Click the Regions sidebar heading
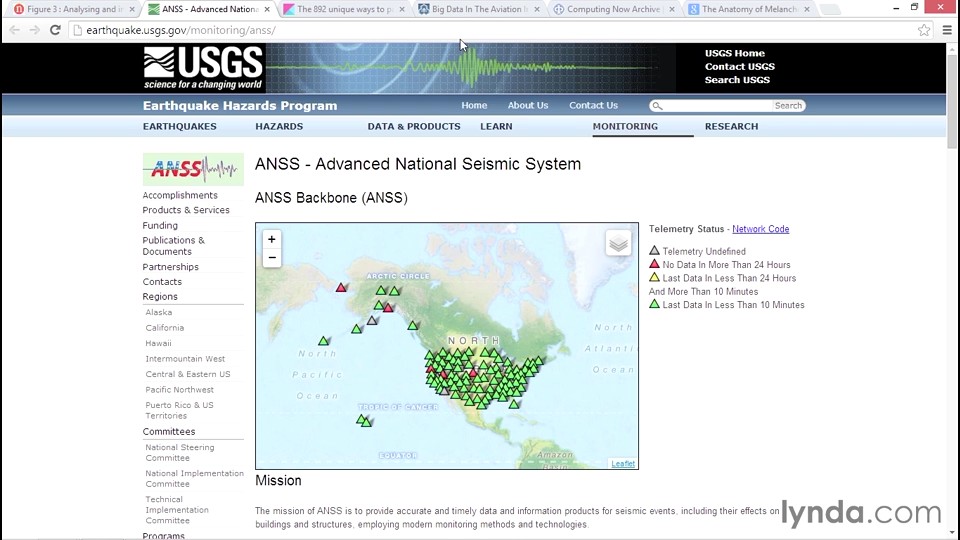The image size is (960, 540). point(160,296)
